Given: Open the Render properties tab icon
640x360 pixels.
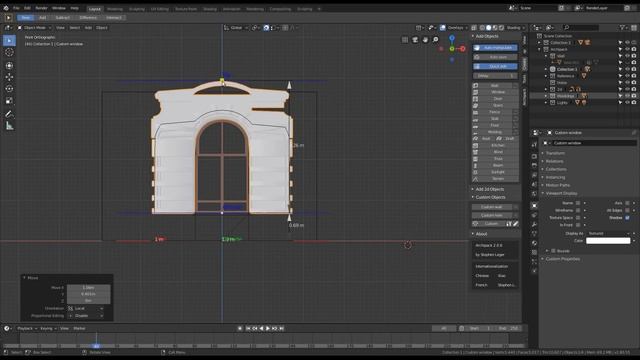Looking at the screenshot, I should (534, 156).
